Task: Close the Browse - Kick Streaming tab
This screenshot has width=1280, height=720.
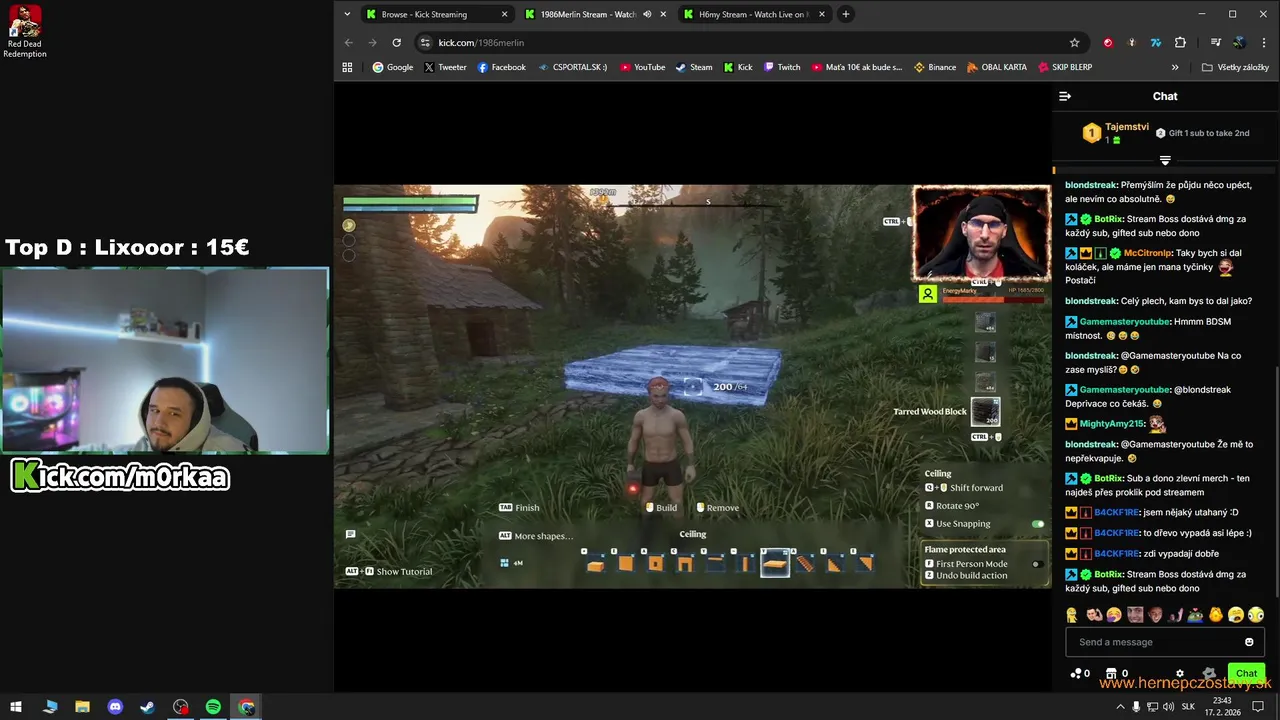Action: pyautogui.click(x=504, y=14)
